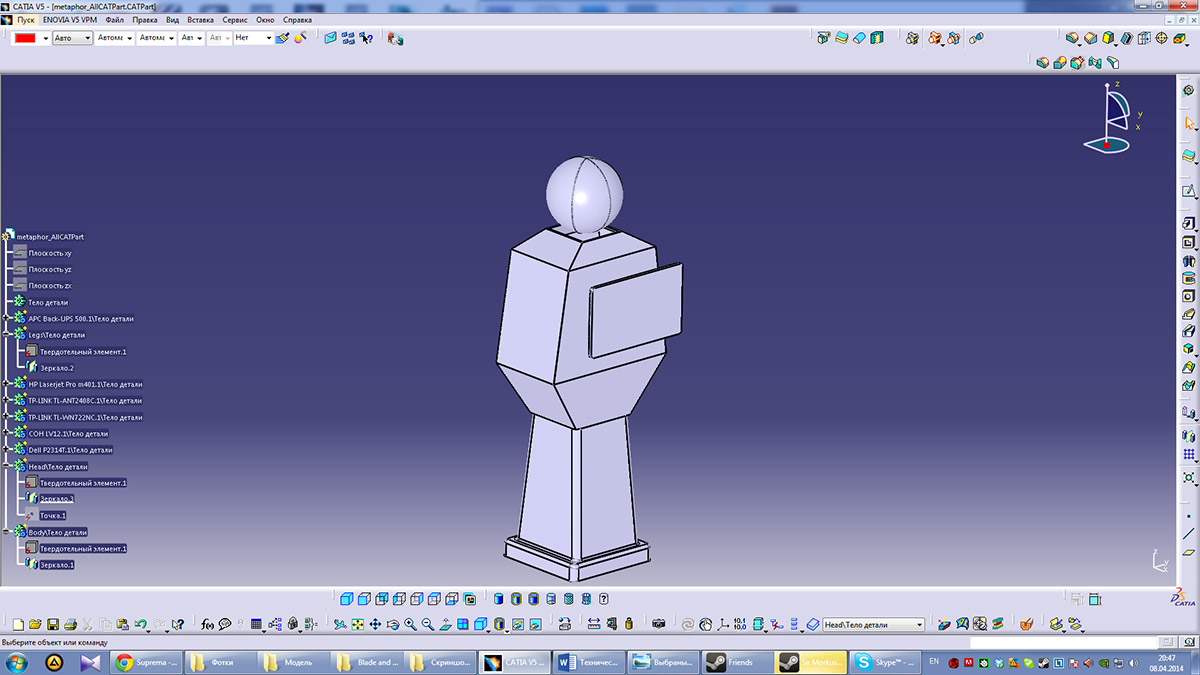Select the Pan view tool
The image size is (1200, 675).
click(375, 625)
